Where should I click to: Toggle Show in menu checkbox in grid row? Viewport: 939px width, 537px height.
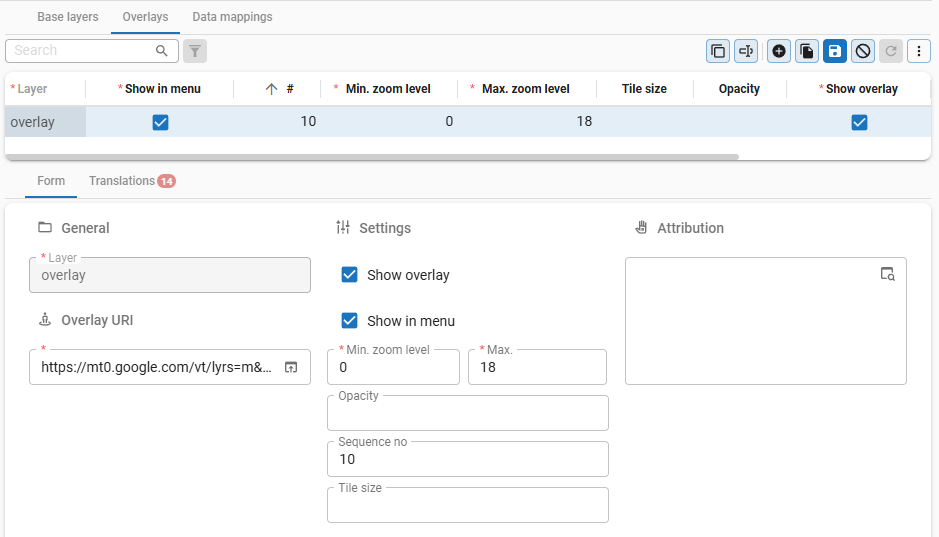pos(160,122)
